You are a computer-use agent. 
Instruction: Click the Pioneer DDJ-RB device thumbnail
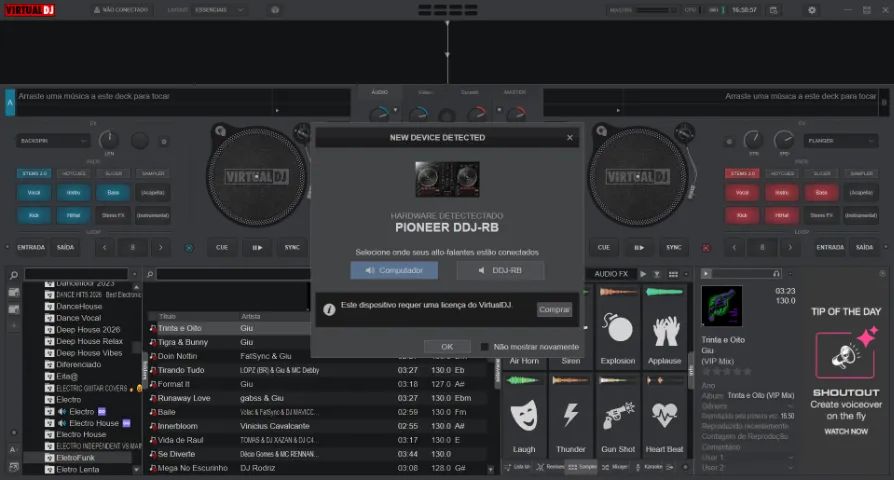point(447,179)
